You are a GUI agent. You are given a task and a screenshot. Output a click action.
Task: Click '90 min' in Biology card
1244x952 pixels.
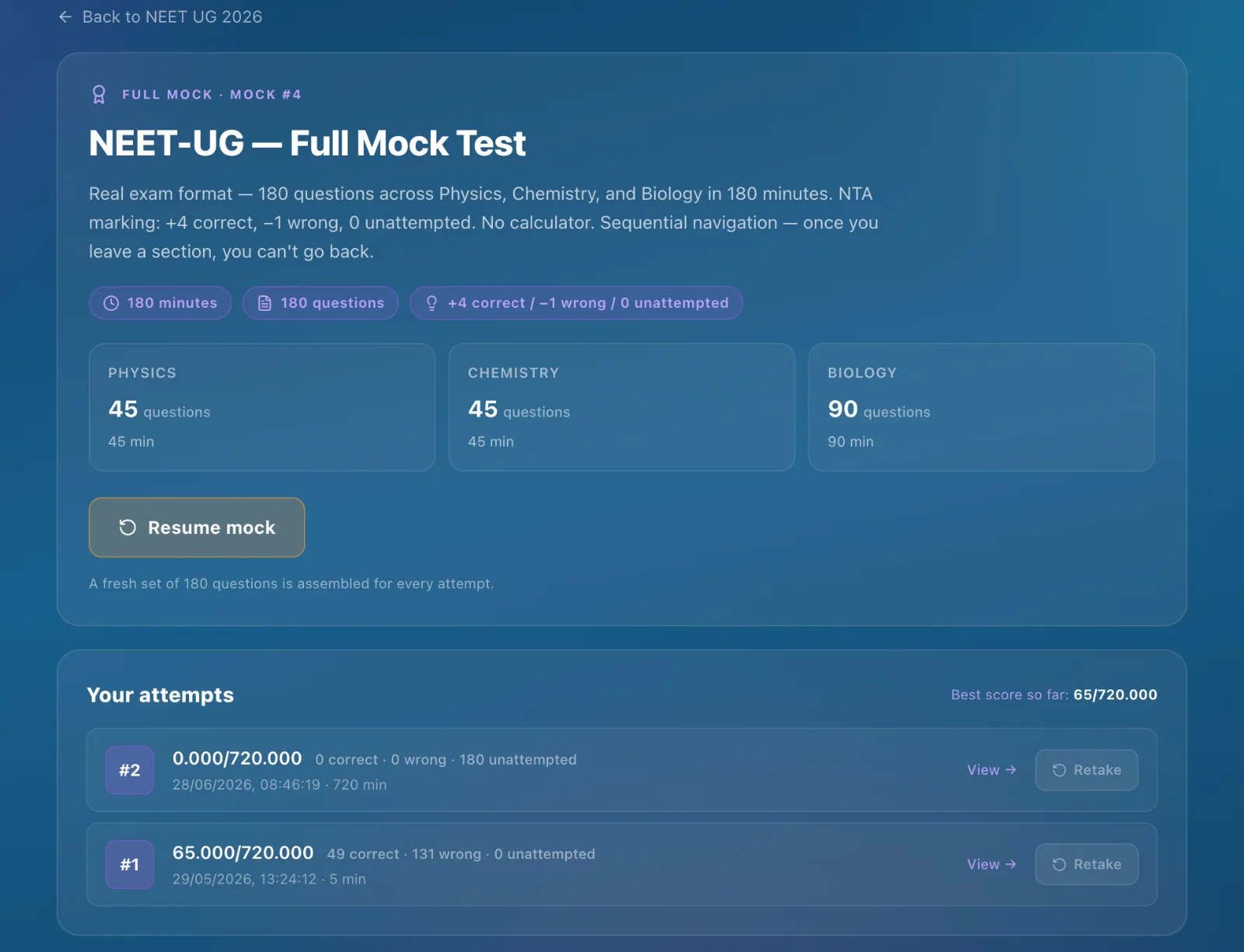pyautogui.click(x=851, y=441)
